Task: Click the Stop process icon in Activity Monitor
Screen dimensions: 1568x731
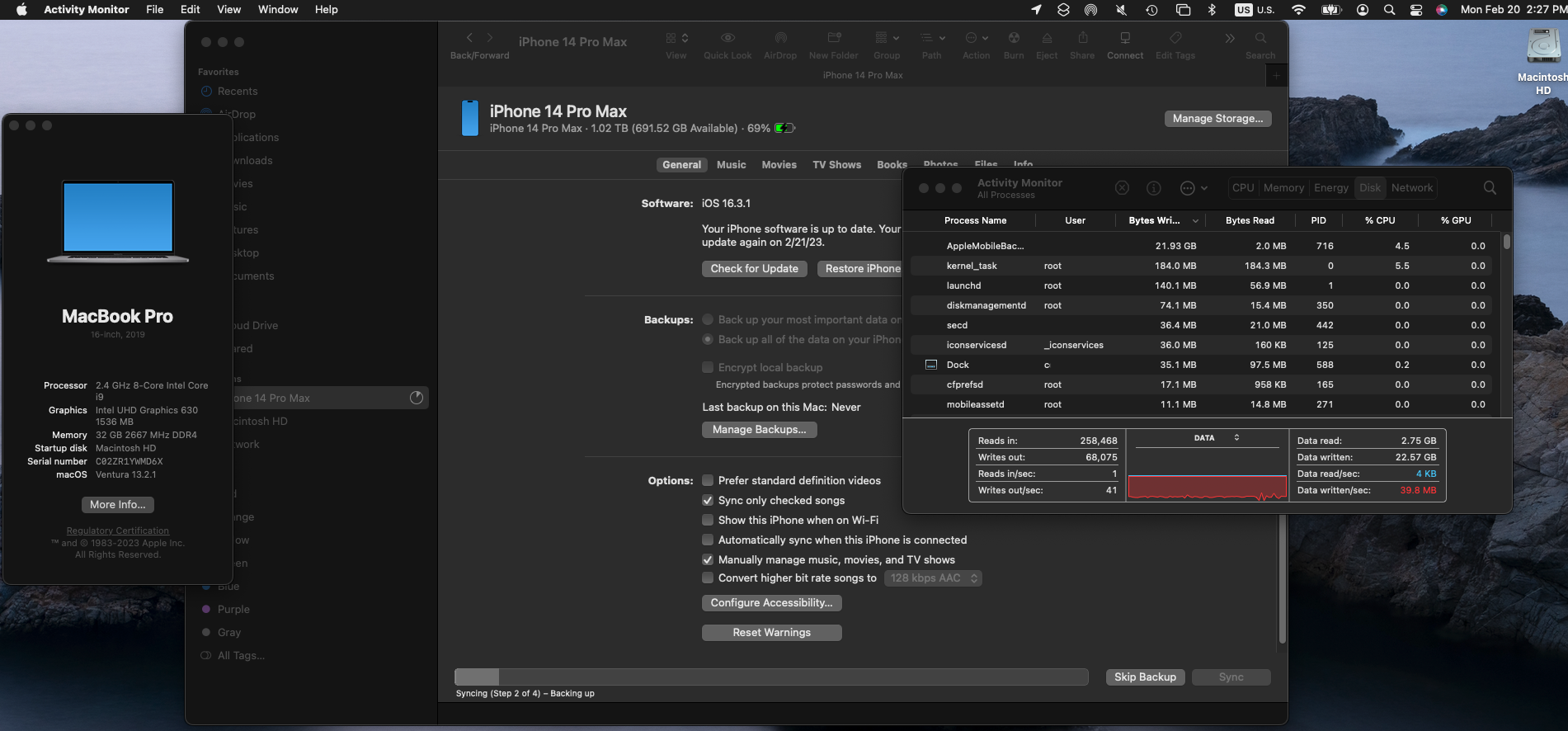Action: [x=1122, y=188]
